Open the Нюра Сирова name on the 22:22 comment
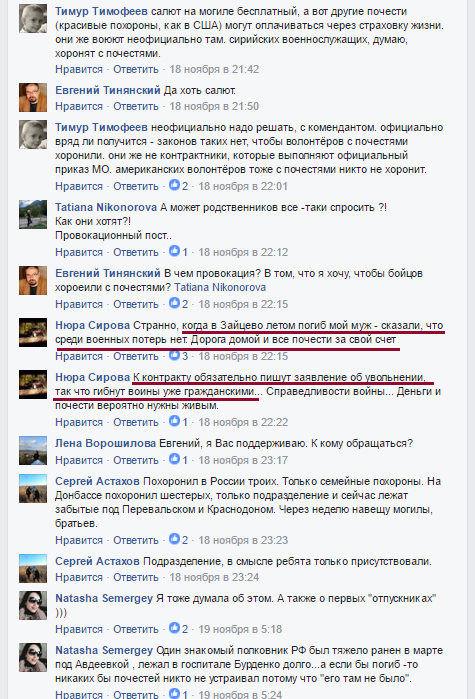This screenshot has height=699, width=475. [x=92, y=377]
